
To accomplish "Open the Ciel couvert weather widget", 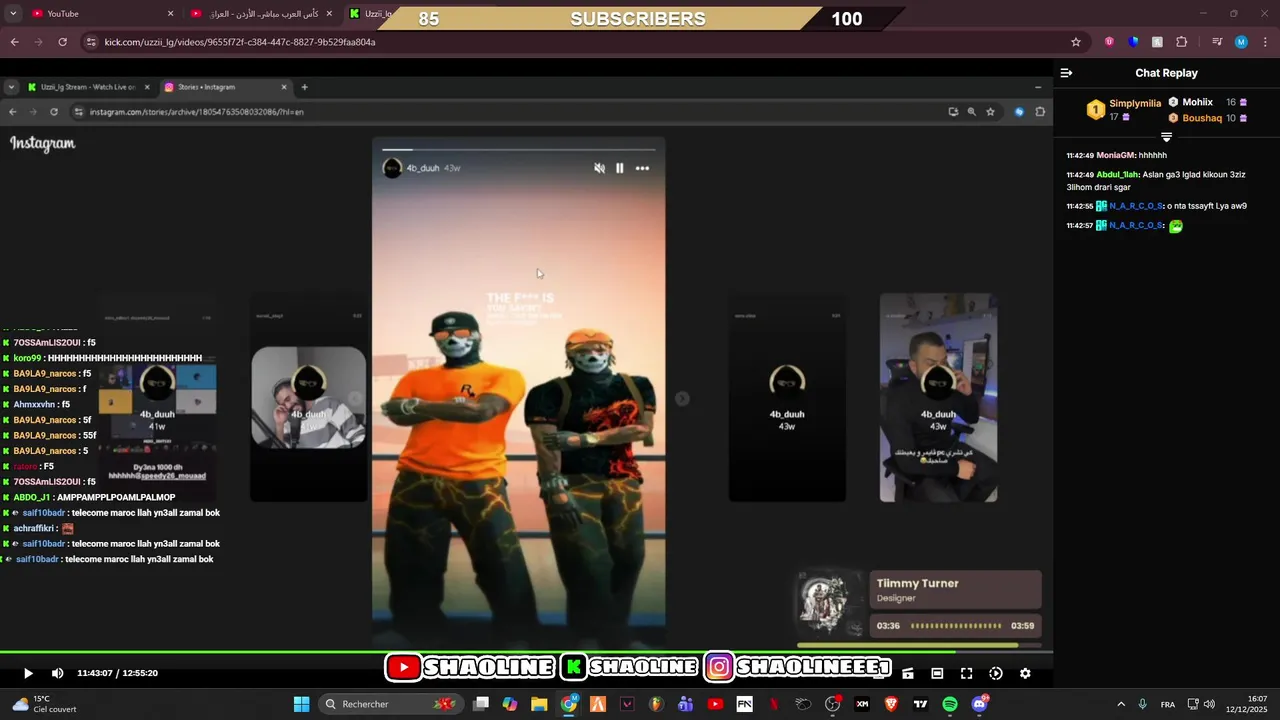I will point(44,704).
